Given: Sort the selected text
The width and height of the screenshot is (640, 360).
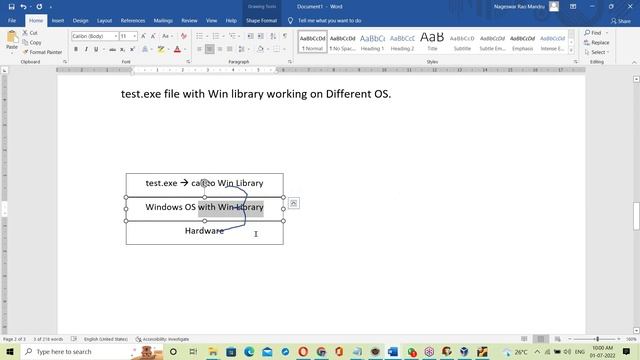Looking at the screenshot, I should pyautogui.click(x=273, y=36).
